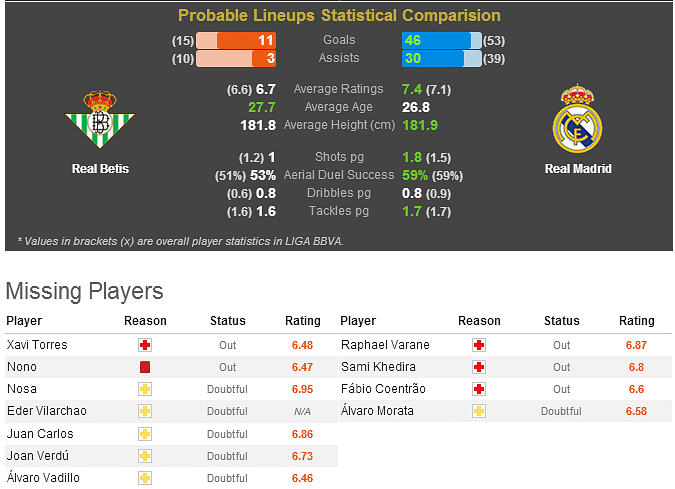Click Real Betis orange goals bar

246,41
